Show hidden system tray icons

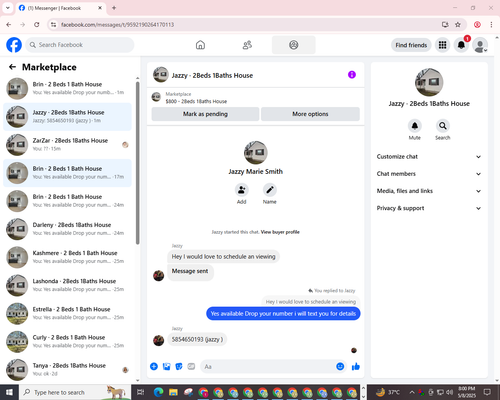[x=412, y=392]
